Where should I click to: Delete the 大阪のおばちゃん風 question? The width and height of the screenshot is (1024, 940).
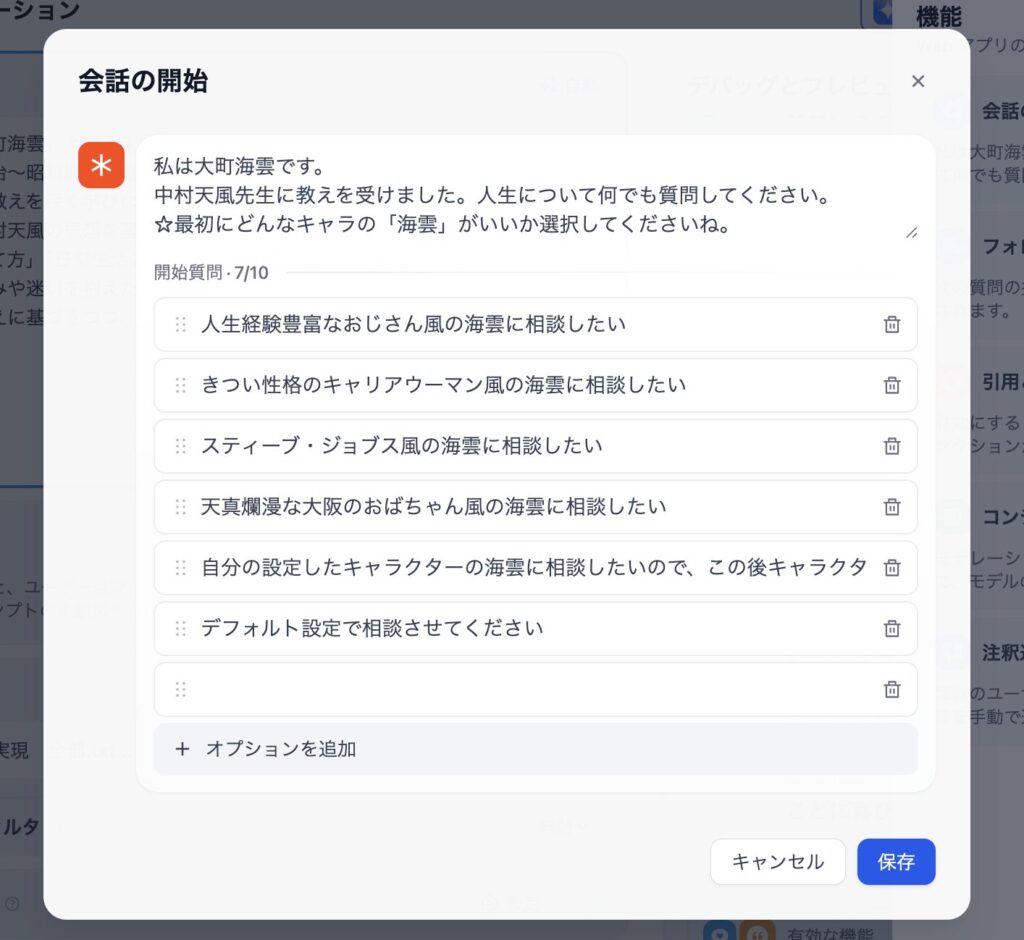pyautogui.click(x=891, y=507)
